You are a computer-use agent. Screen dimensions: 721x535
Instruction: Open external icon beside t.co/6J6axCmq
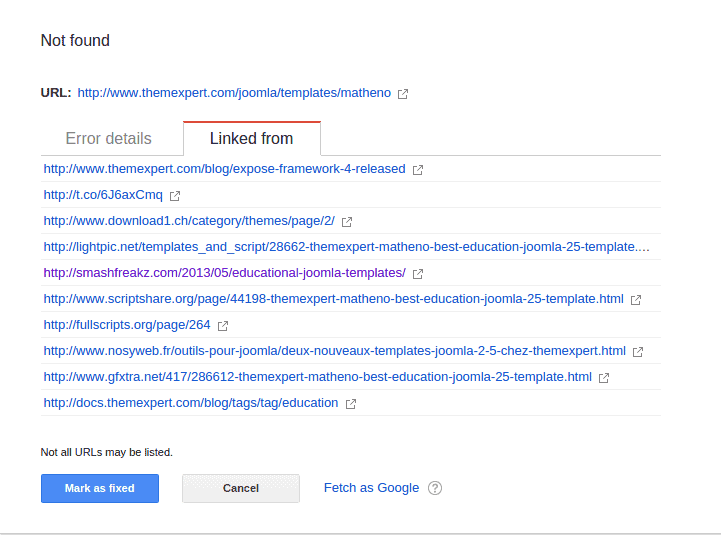coord(175,196)
